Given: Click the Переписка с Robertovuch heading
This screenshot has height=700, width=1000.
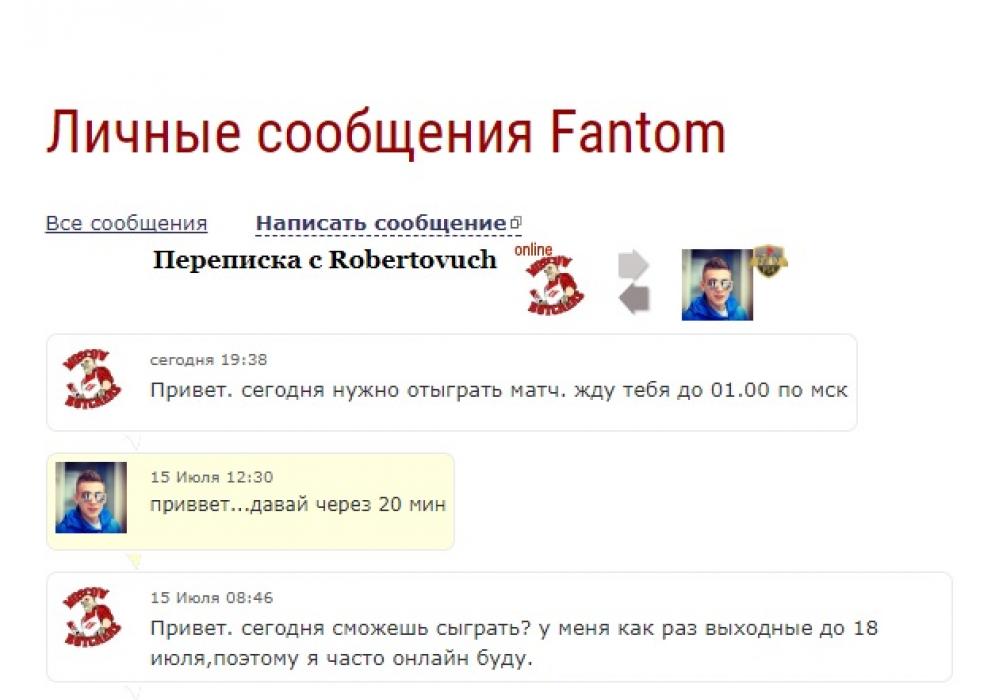Looking at the screenshot, I should (x=325, y=260).
